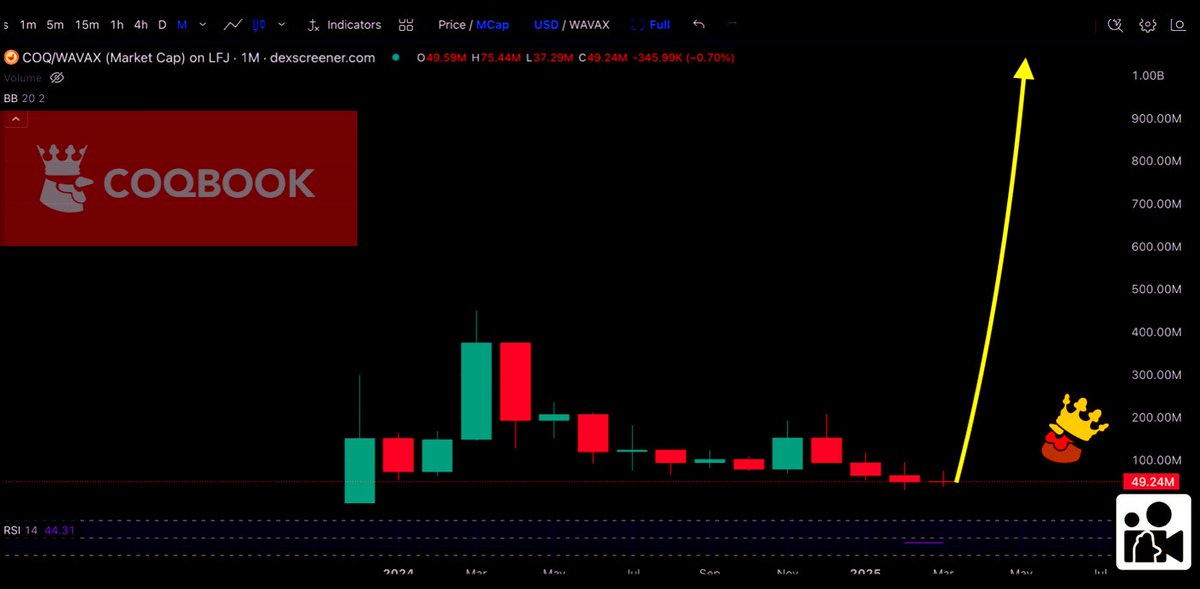Open the chart style dropdown chevron
The width and height of the screenshot is (1200, 589).
[281, 25]
